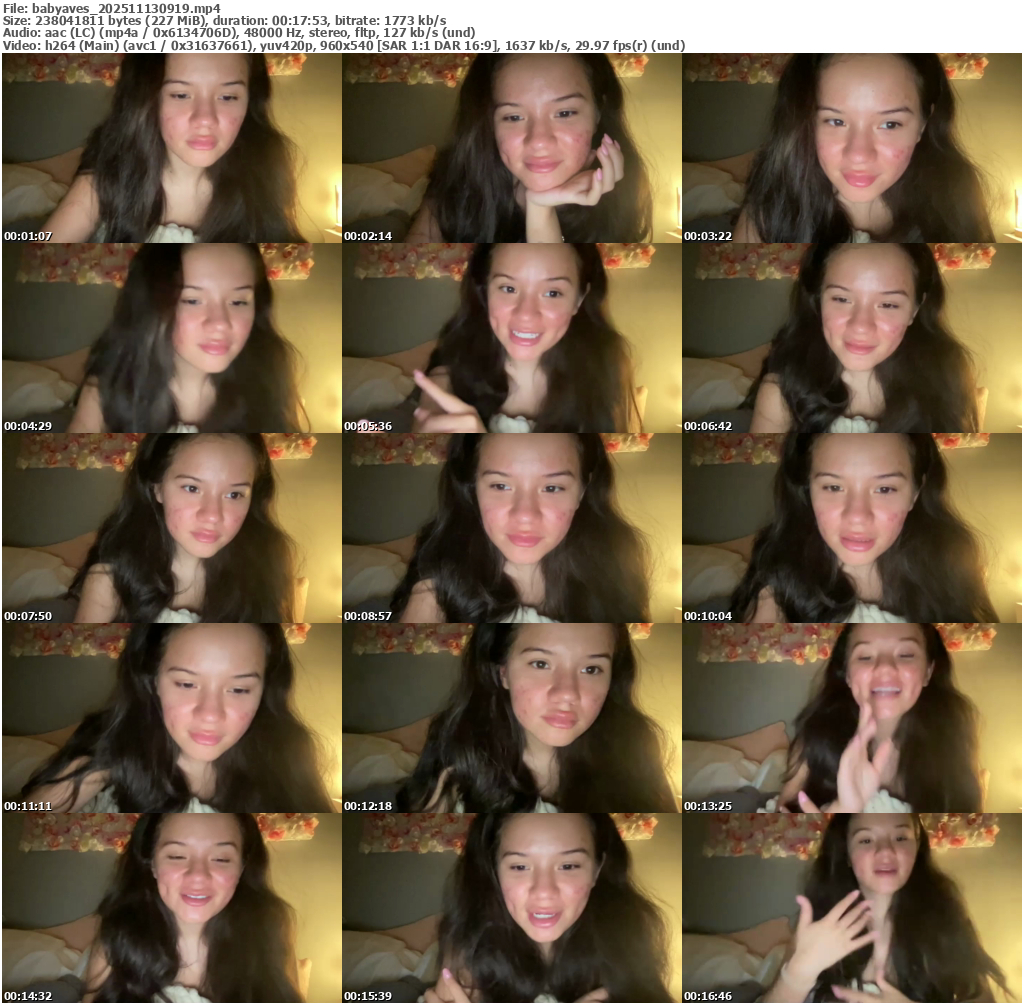Screen dimensions: 1024x1003
Task: Click the thumbnail marked 00:03:22
Action: 851,148
